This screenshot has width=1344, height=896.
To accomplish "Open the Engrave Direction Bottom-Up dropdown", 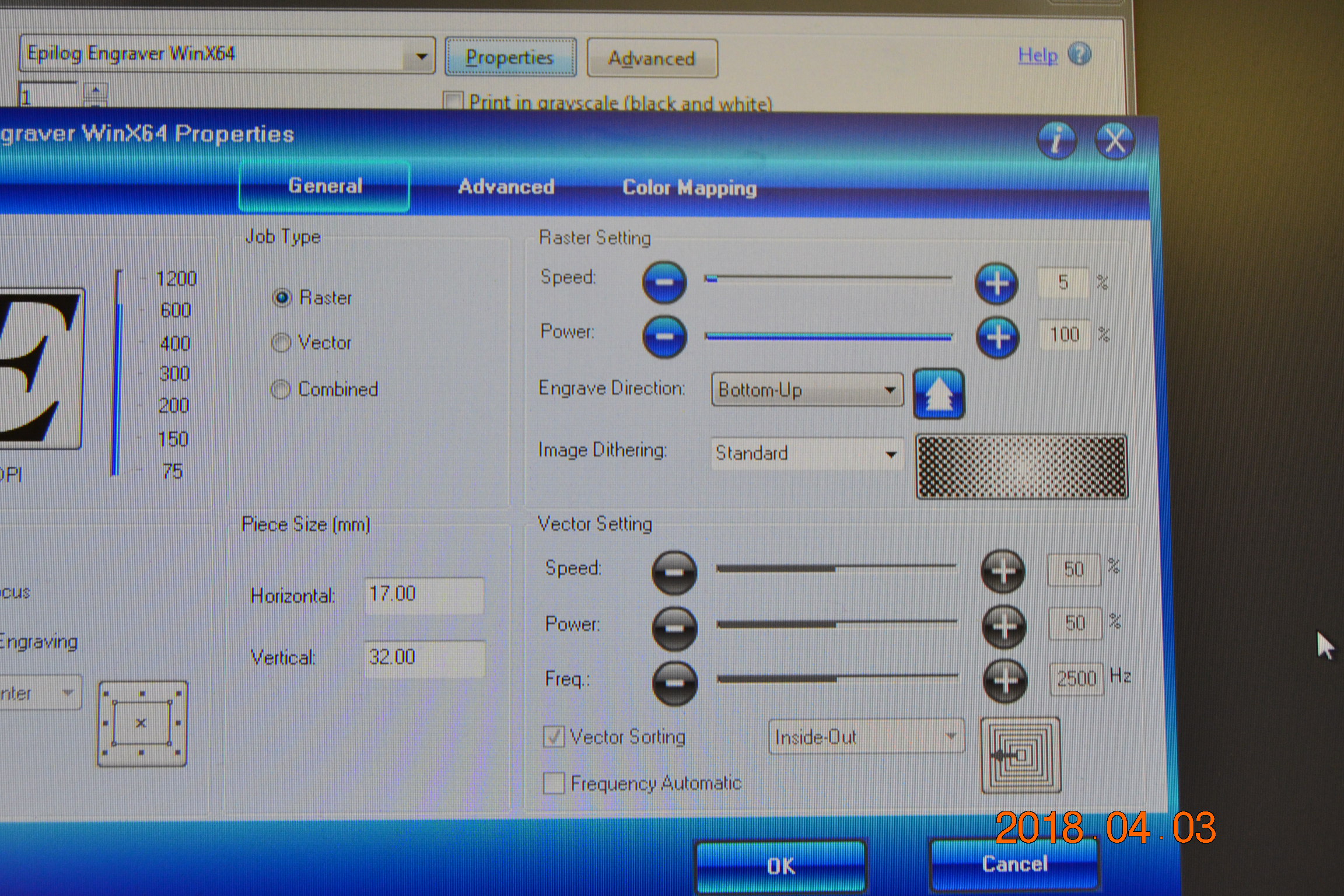I will (807, 390).
